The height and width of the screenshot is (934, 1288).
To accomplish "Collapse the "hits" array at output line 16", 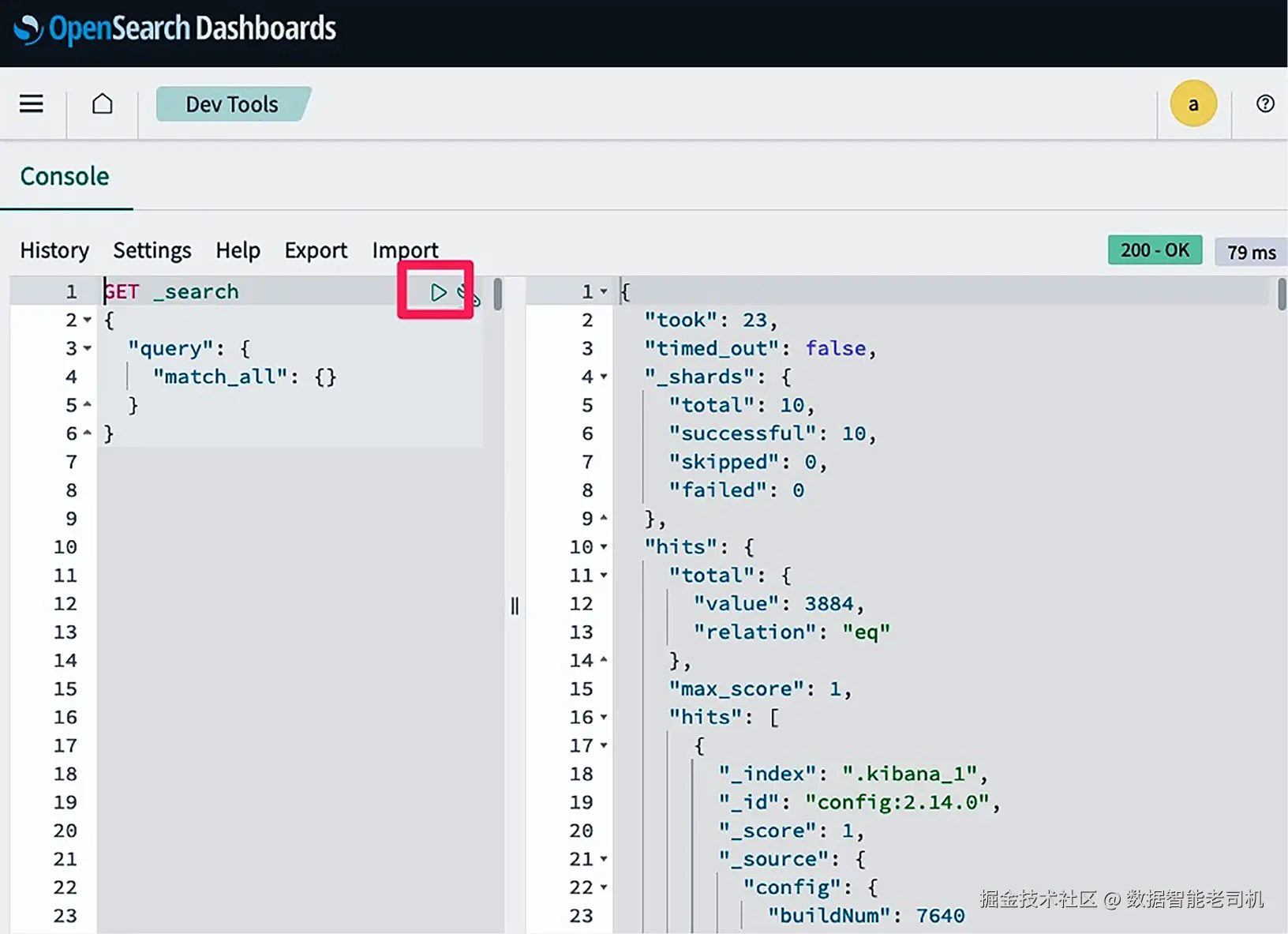I will (x=604, y=717).
